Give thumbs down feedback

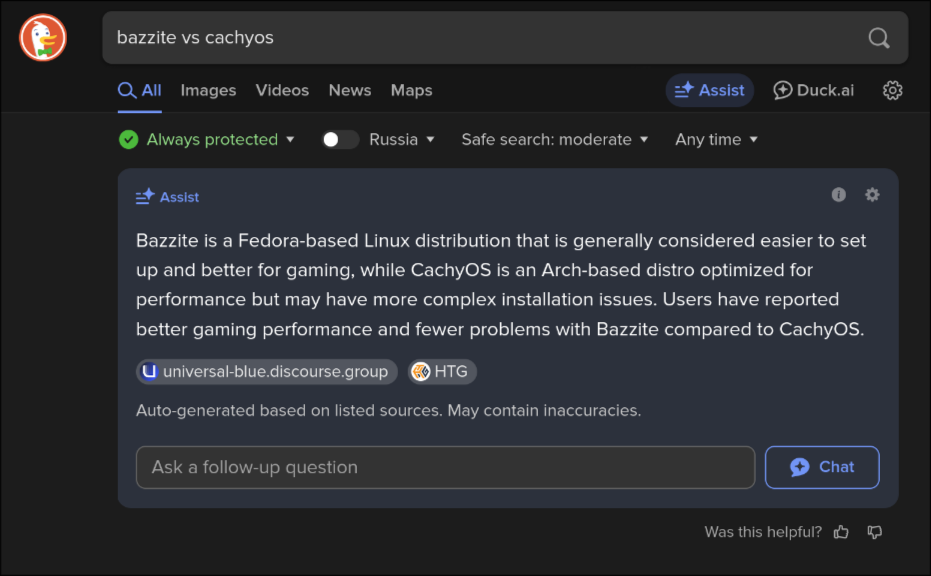[875, 532]
